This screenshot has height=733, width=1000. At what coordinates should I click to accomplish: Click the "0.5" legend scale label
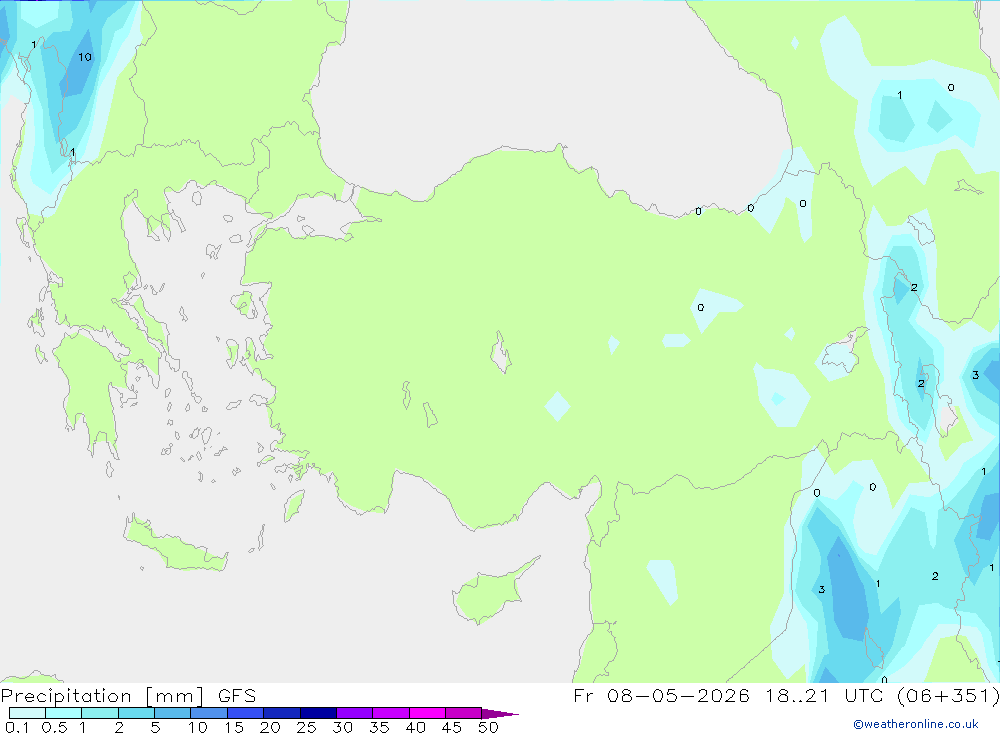pyautogui.click(x=54, y=727)
